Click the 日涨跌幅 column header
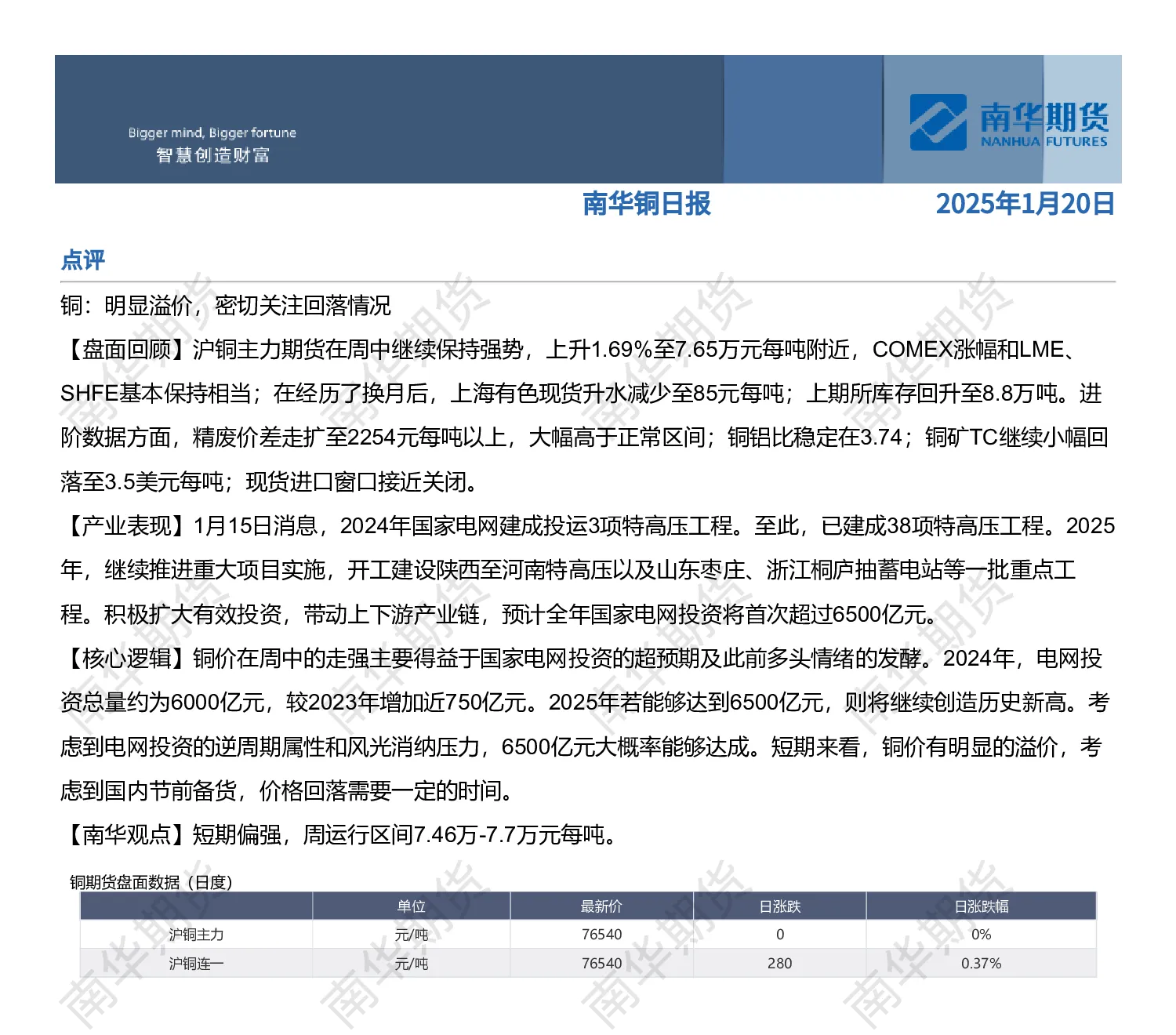 [x=982, y=906]
